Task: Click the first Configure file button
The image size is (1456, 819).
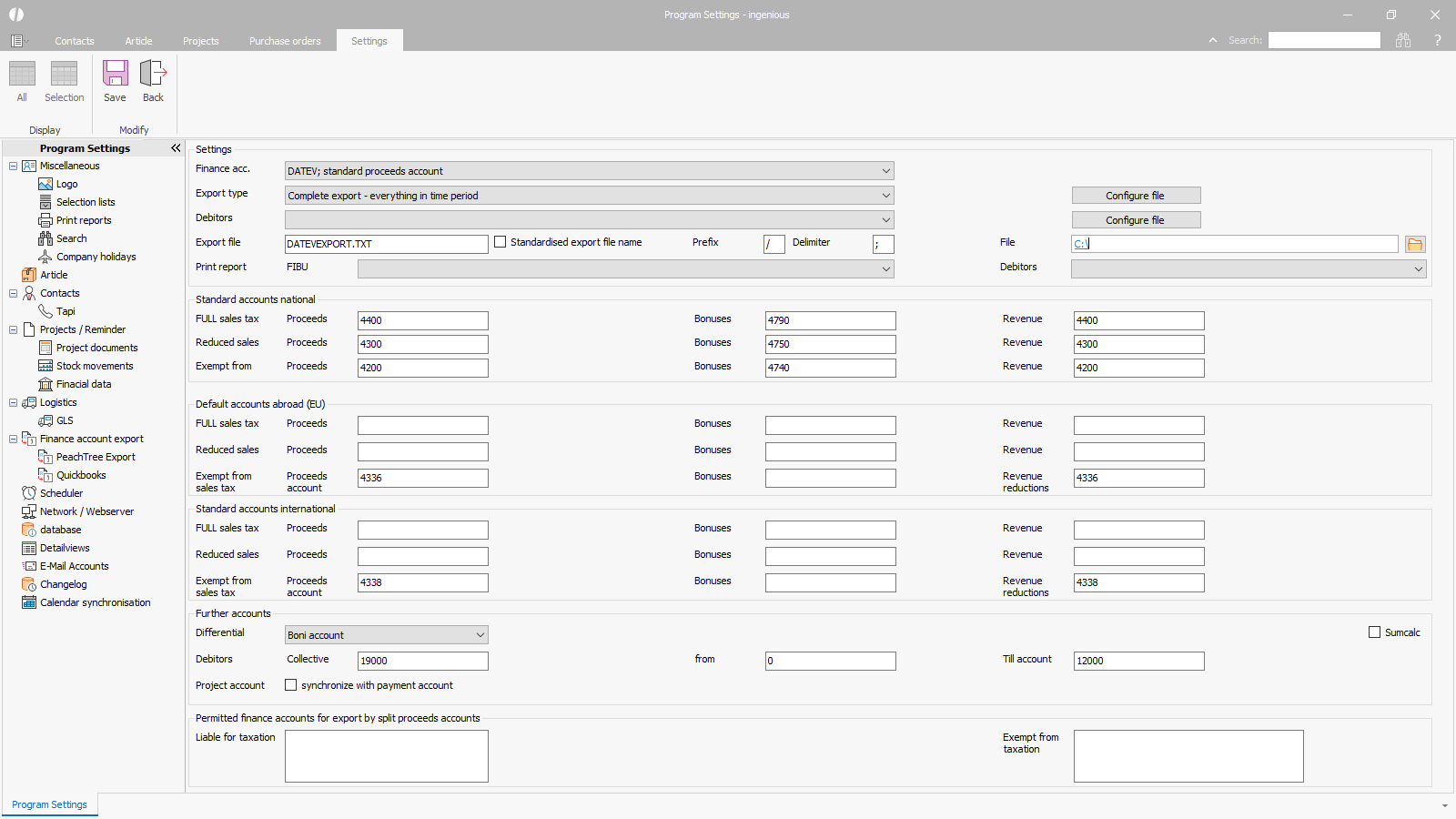Action: (x=1136, y=196)
